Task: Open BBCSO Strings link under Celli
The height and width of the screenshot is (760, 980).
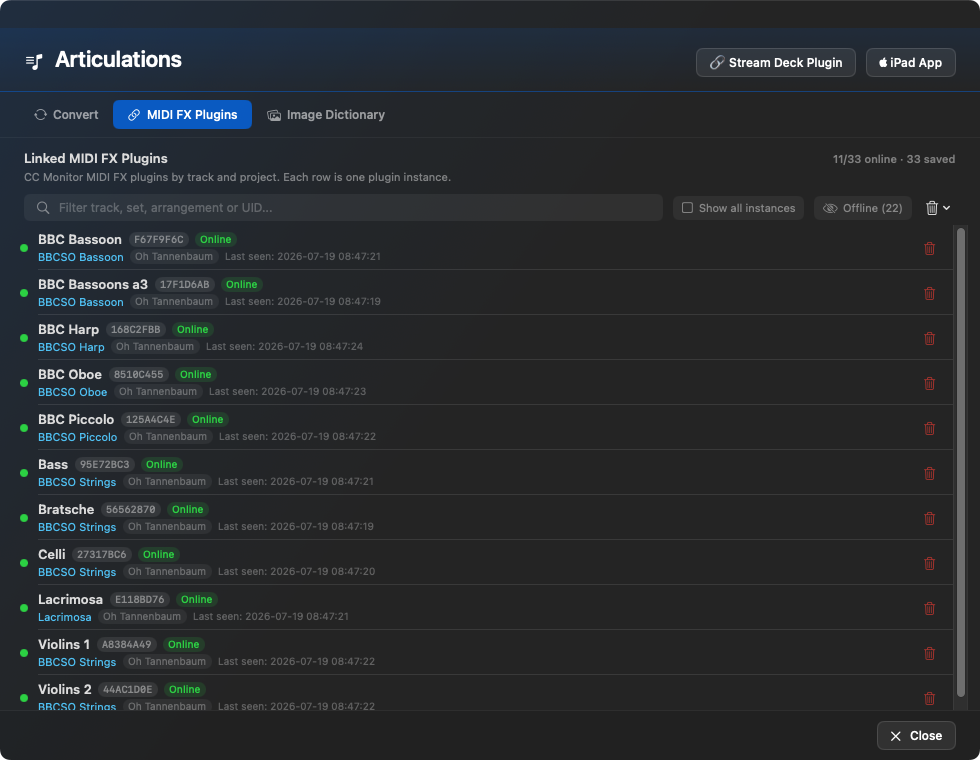Action: 77,572
